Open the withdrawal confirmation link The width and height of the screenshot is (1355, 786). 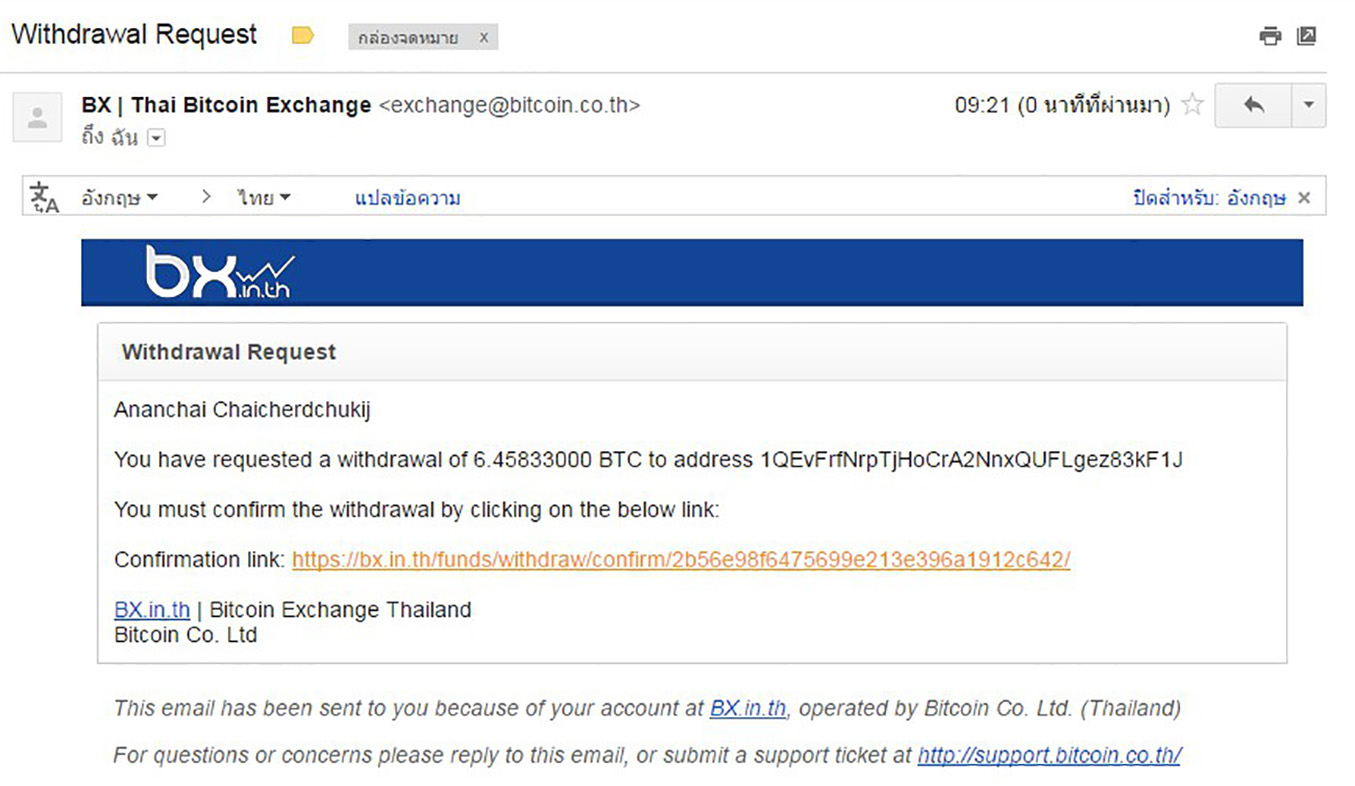tap(681, 560)
